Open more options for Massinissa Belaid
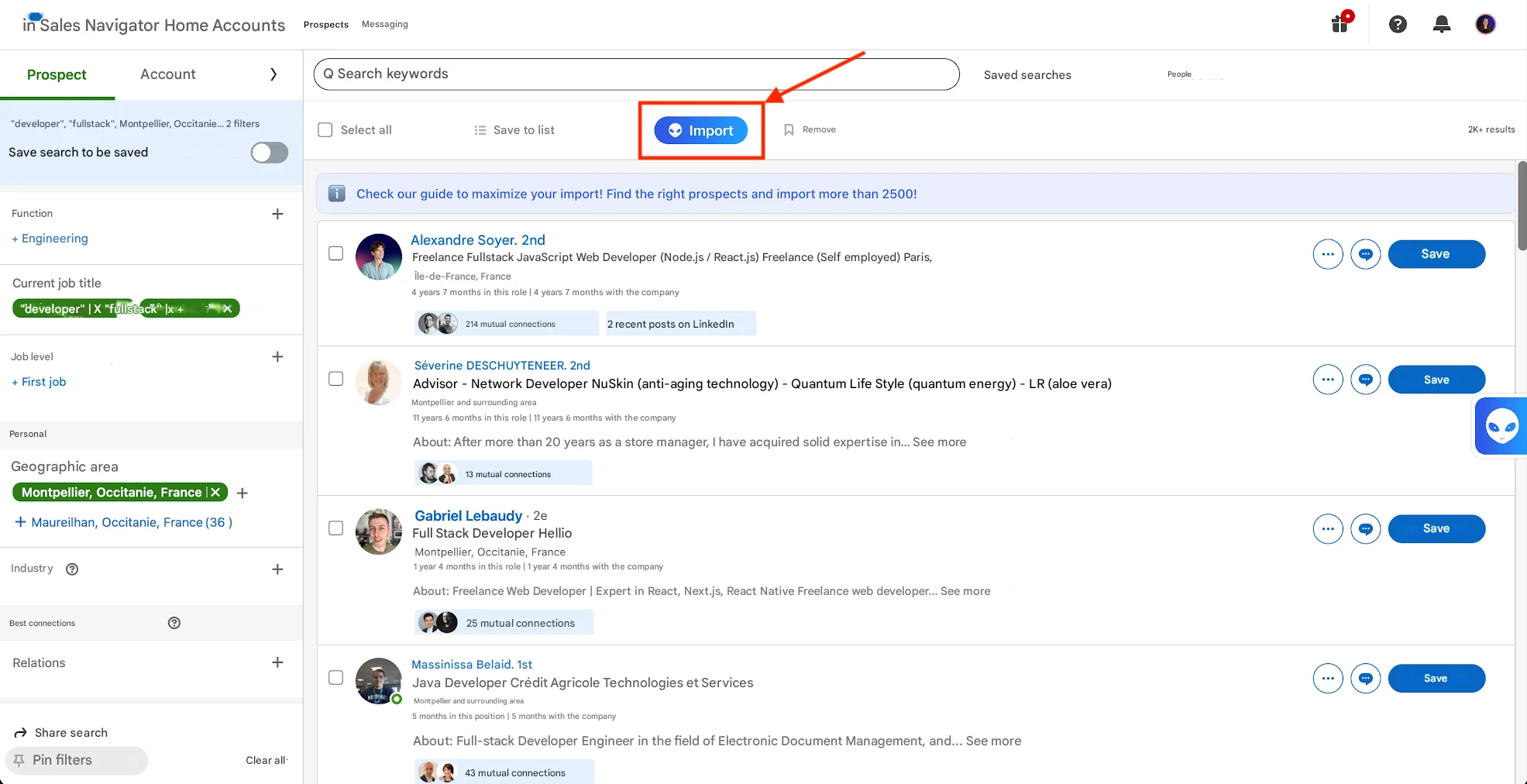The height and width of the screenshot is (784, 1527). tap(1328, 679)
